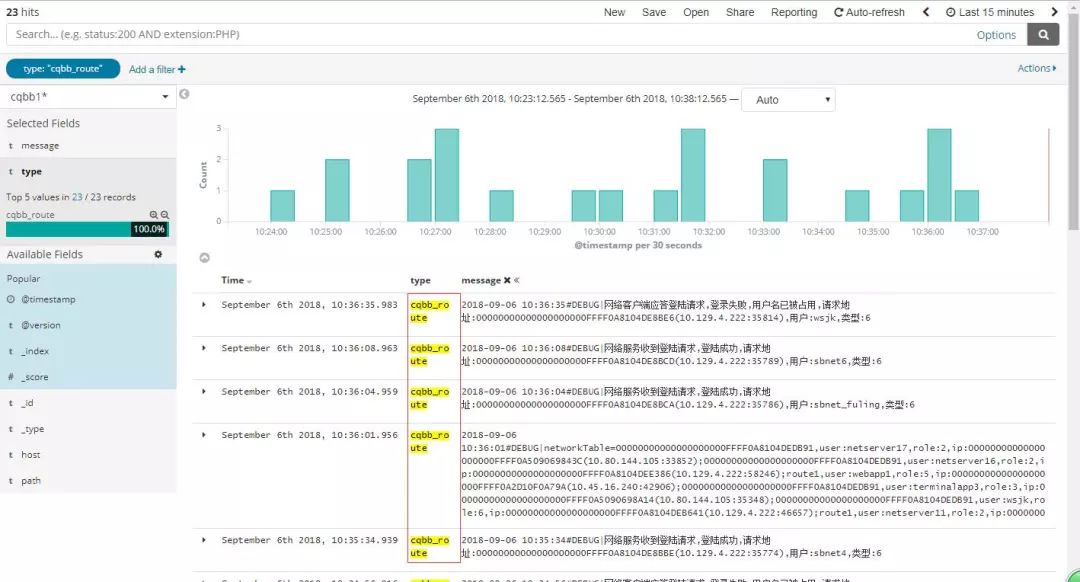
Task: Open the Share menu item
Action: coord(740,12)
